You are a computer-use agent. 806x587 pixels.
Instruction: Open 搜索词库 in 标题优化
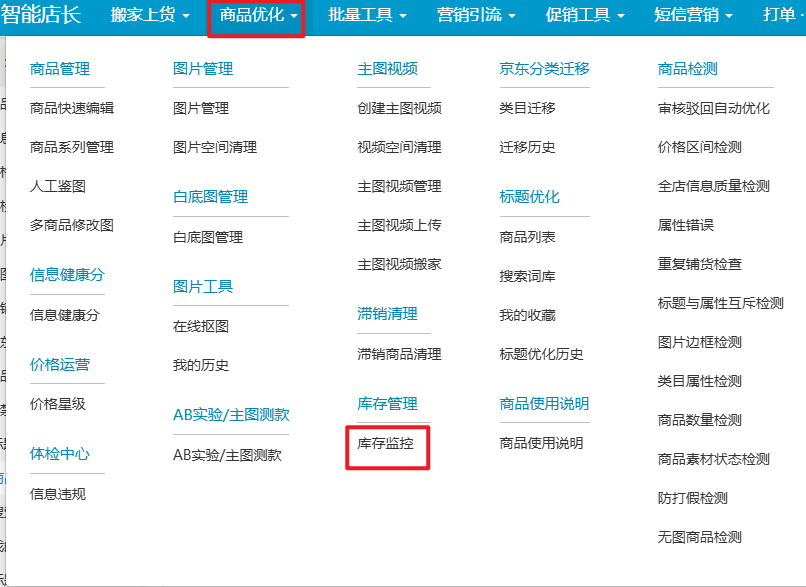pyautogui.click(x=528, y=276)
